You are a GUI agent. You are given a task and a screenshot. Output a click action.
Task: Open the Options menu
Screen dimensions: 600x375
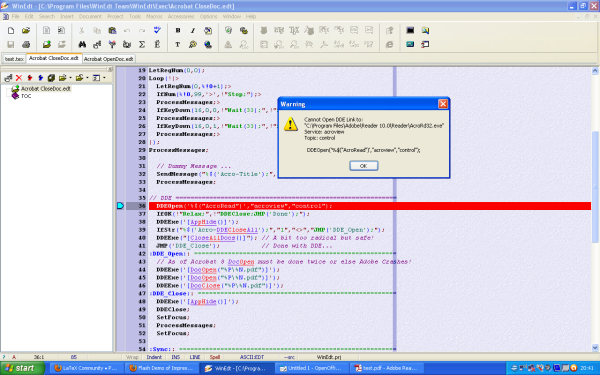209,16
